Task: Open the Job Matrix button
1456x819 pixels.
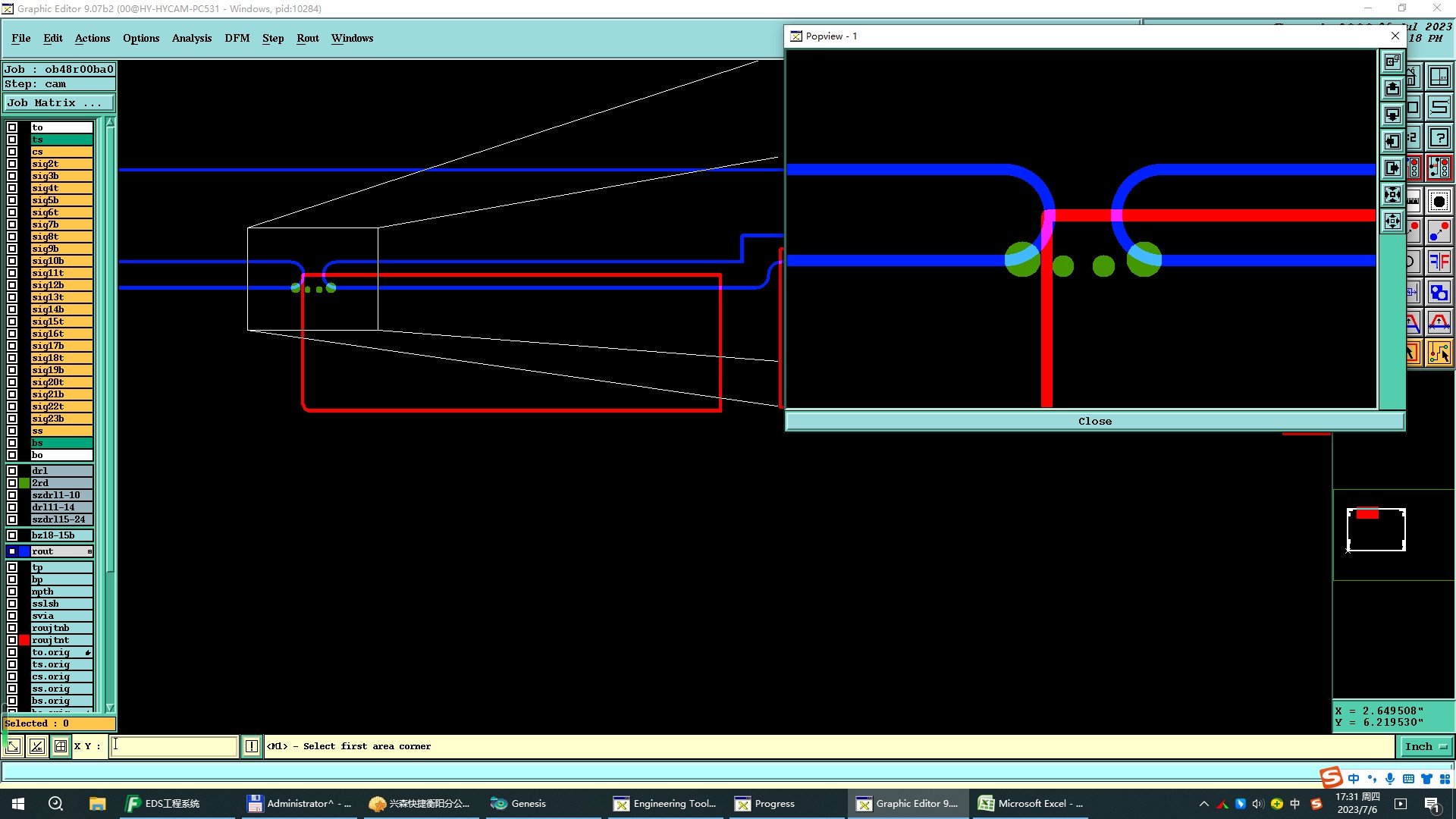Action: coord(58,102)
